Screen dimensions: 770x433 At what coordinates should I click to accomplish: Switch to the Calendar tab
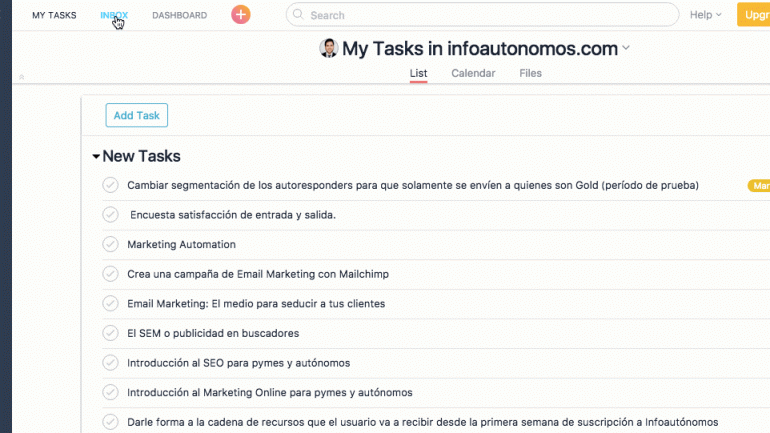(473, 73)
